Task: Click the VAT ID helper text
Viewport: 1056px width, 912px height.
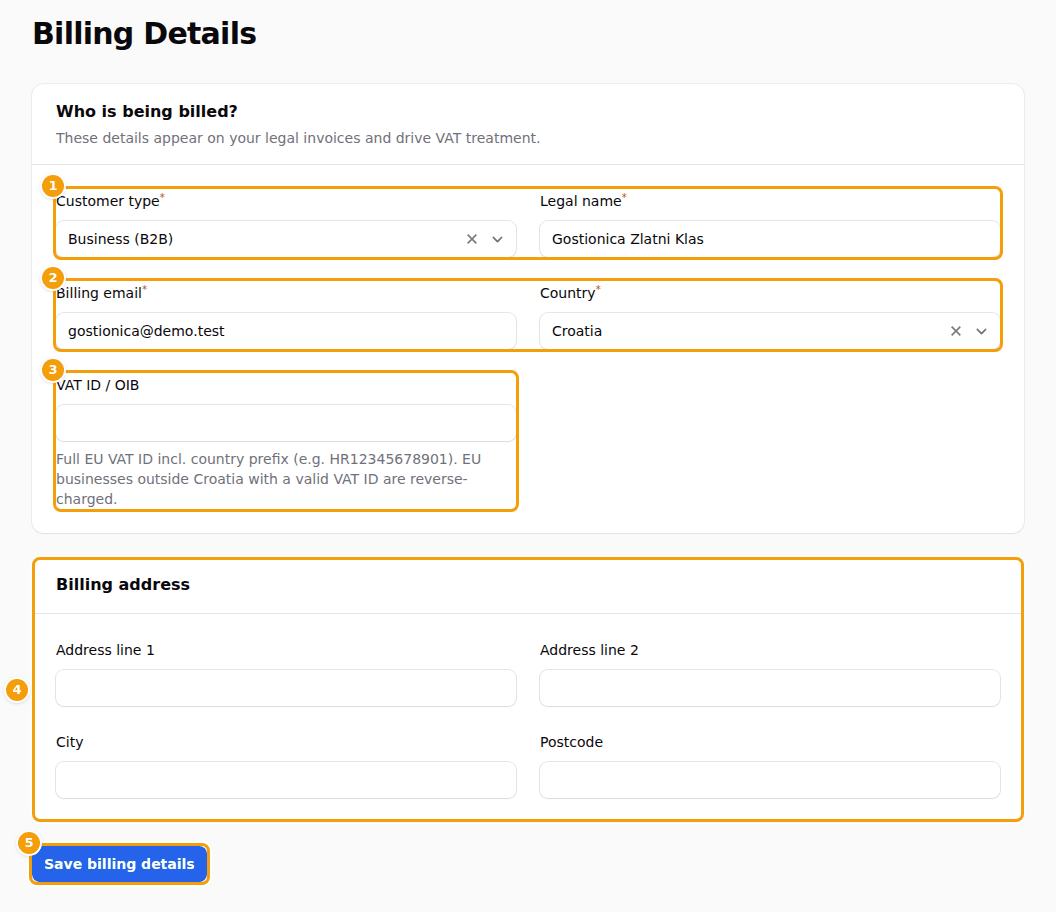Action: coord(269,479)
